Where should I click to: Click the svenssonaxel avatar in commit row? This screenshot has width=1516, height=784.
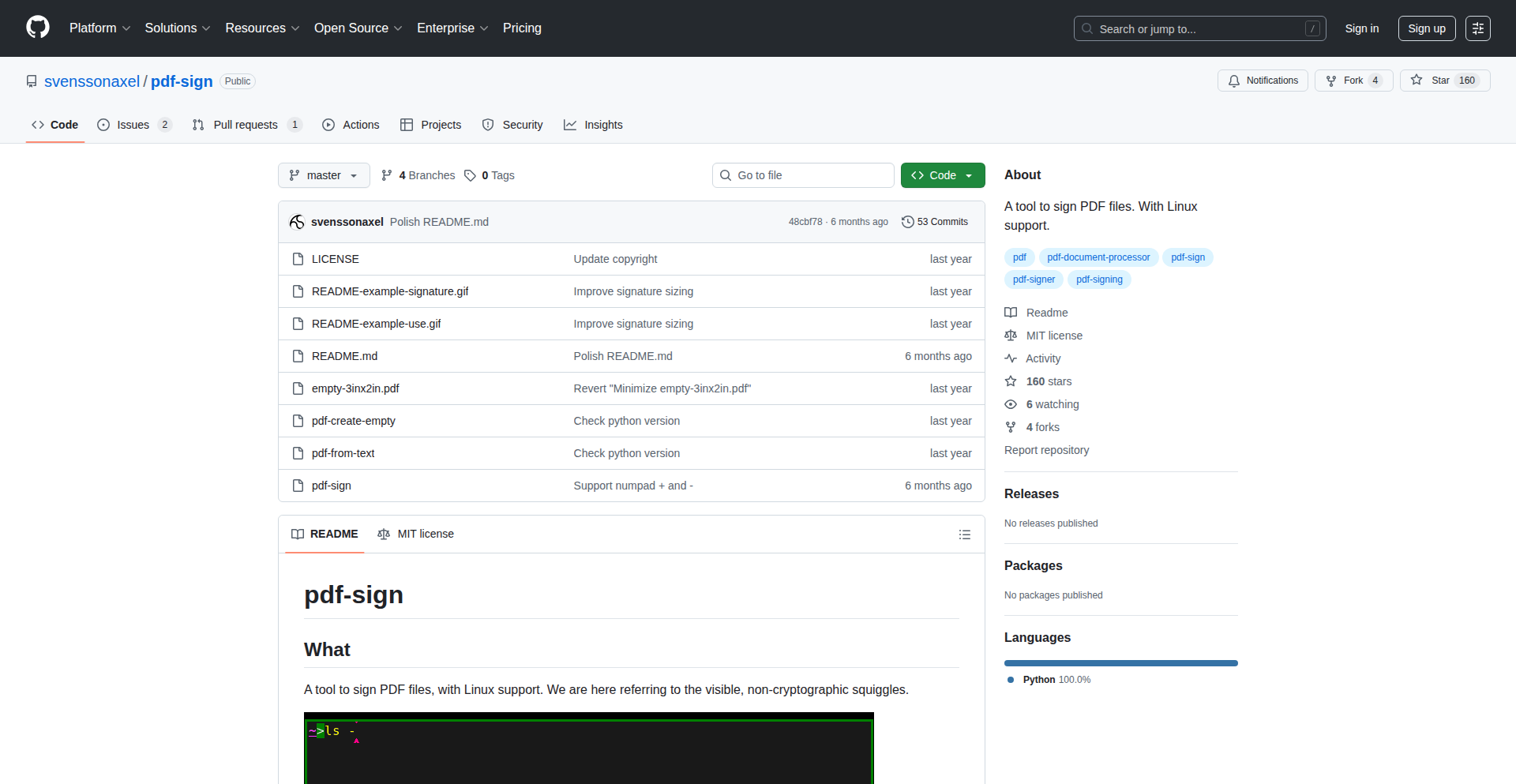[297, 222]
